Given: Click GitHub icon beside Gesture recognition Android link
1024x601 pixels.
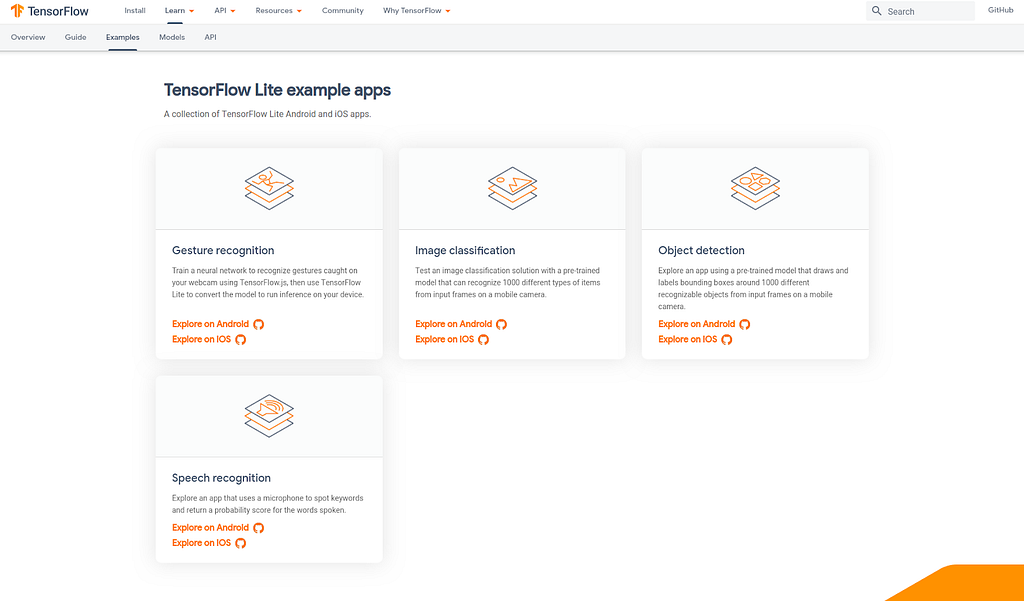Looking at the screenshot, I should (x=259, y=324).
